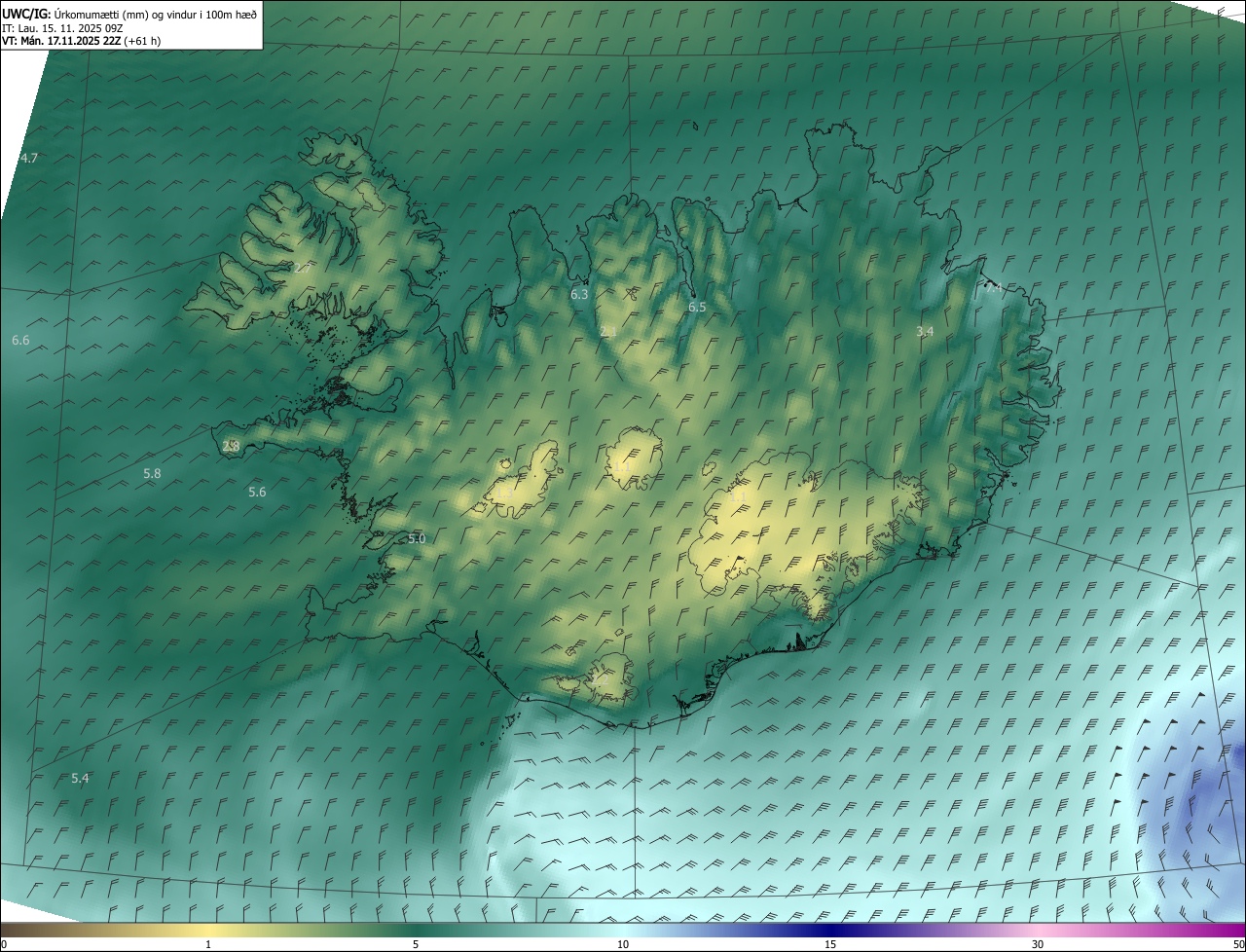This screenshot has height=952, width=1246.
Task: Click the title "UWC/IG: Úrkomumætti (mm) og vindur í 100m hæð"
Action: (x=129, y=14)
